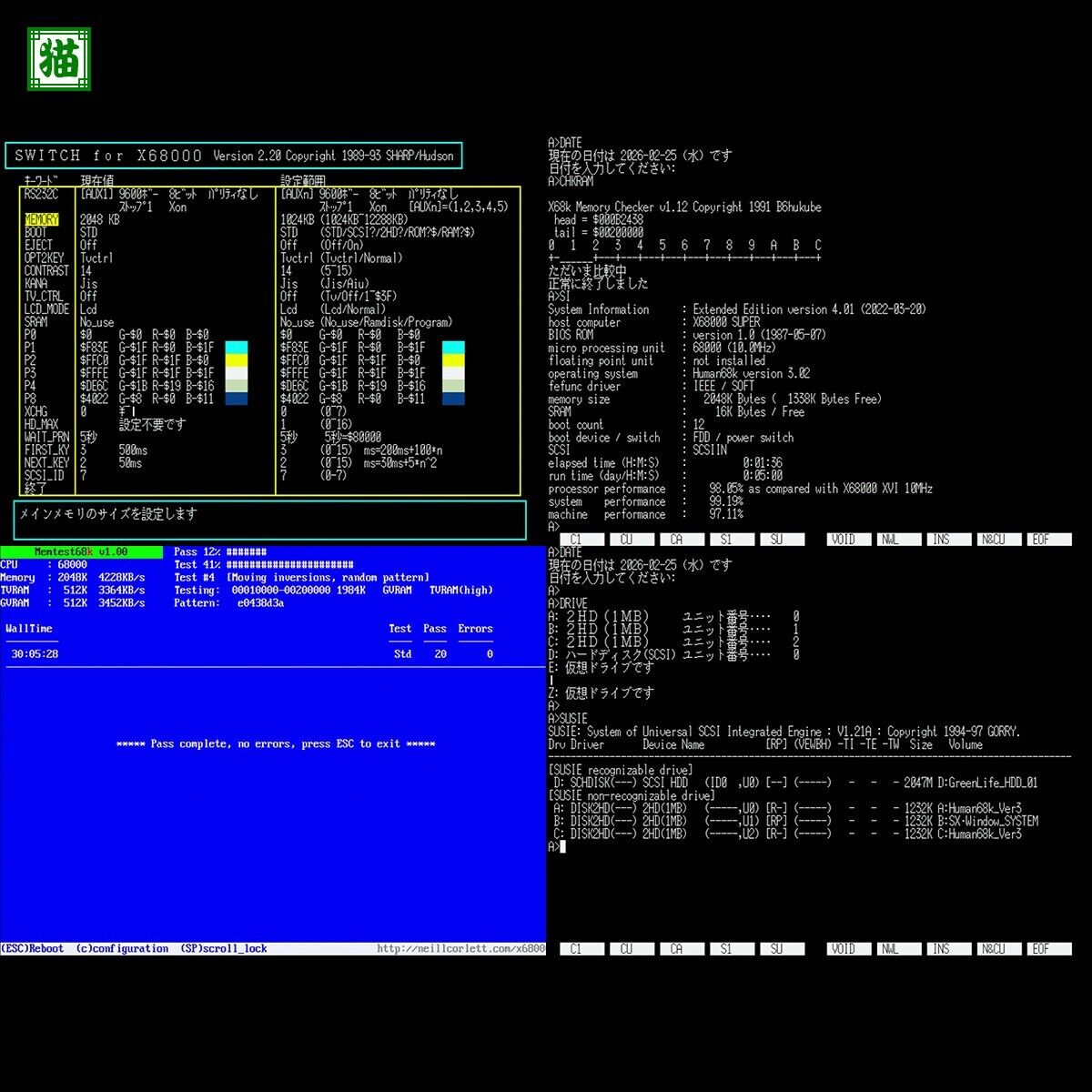
Task: Click the D:GreenLife_HDD_01 volume name
Action: coord(987,783)
